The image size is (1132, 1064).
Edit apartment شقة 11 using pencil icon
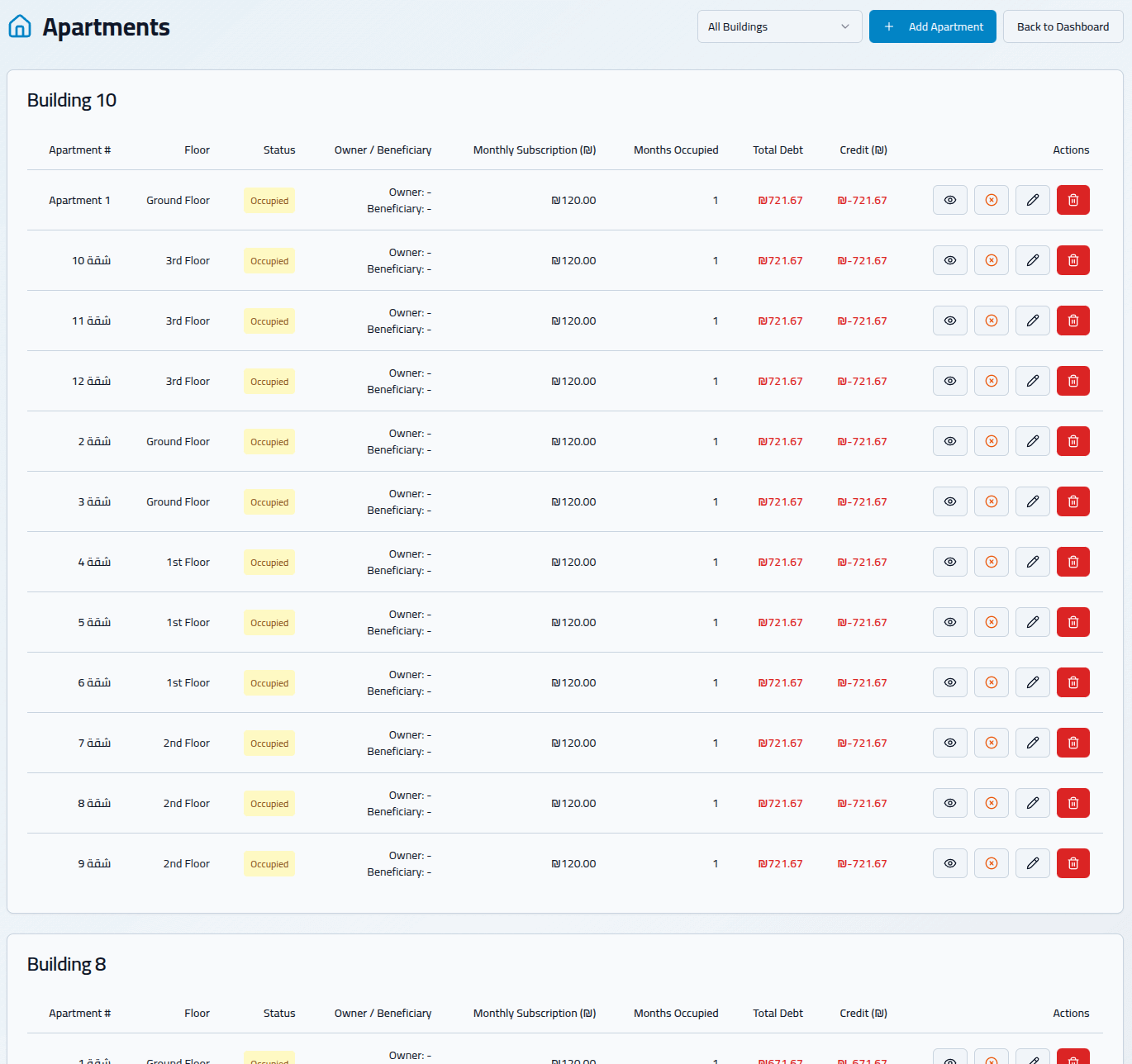(1032, 321)
